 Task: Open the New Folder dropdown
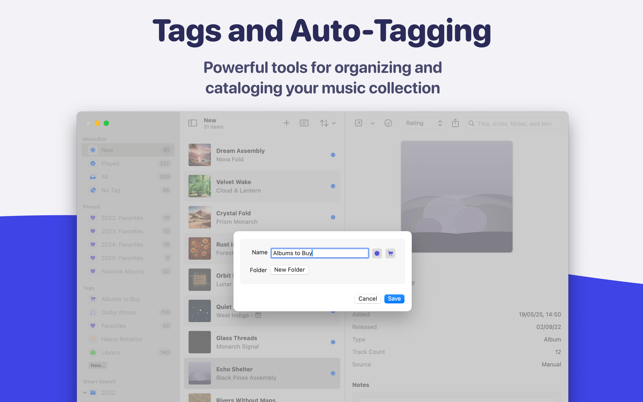point(290,270)
